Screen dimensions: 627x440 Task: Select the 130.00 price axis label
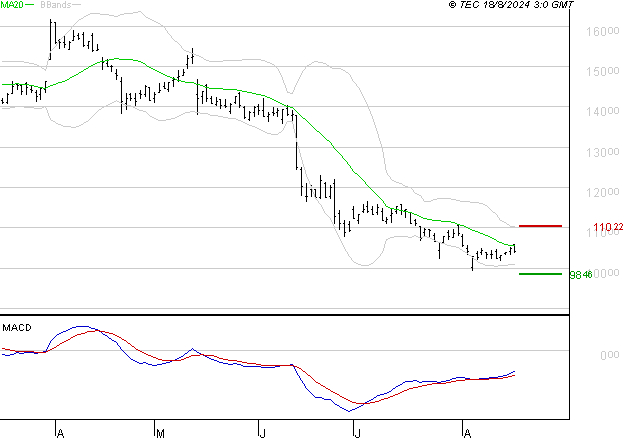point(603,152)
